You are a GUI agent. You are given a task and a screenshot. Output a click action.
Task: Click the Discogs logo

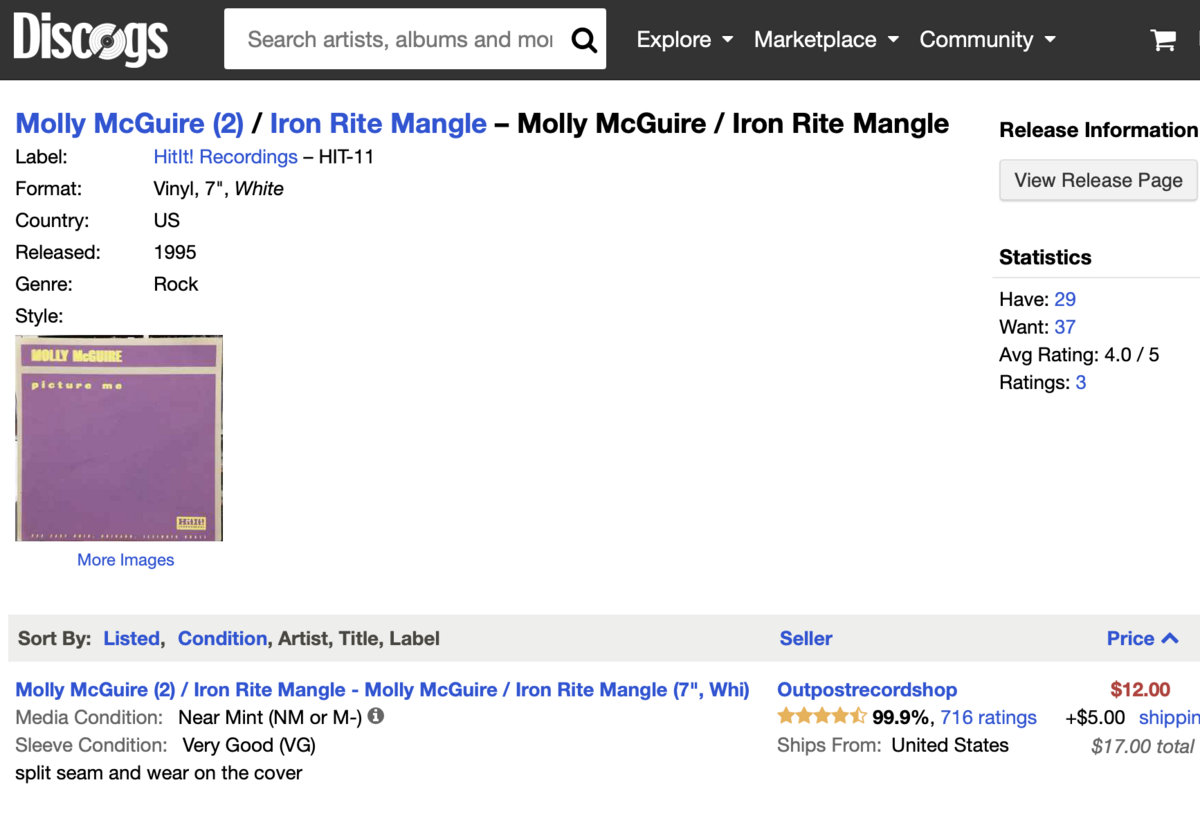(x=90, y=40)
